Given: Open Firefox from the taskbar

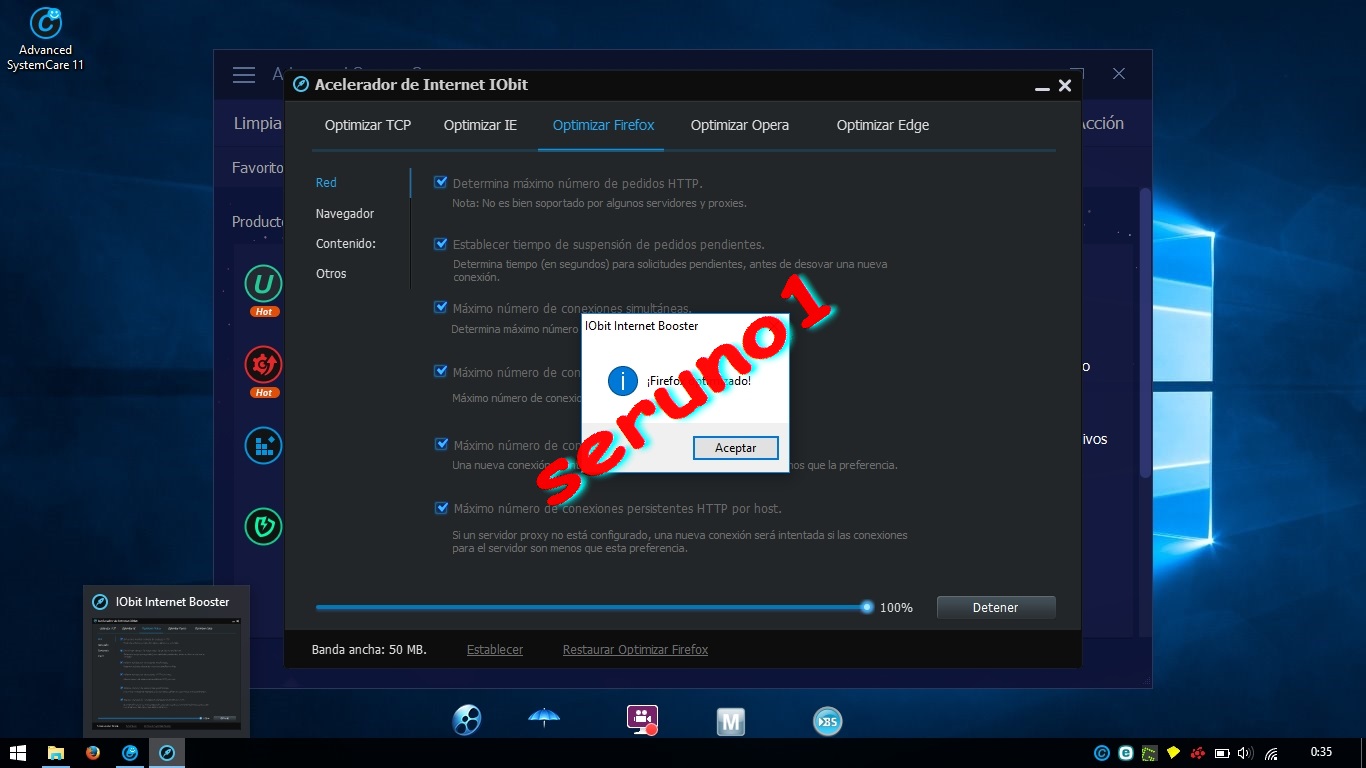Looking at the screenshot, I should point(93,753).
